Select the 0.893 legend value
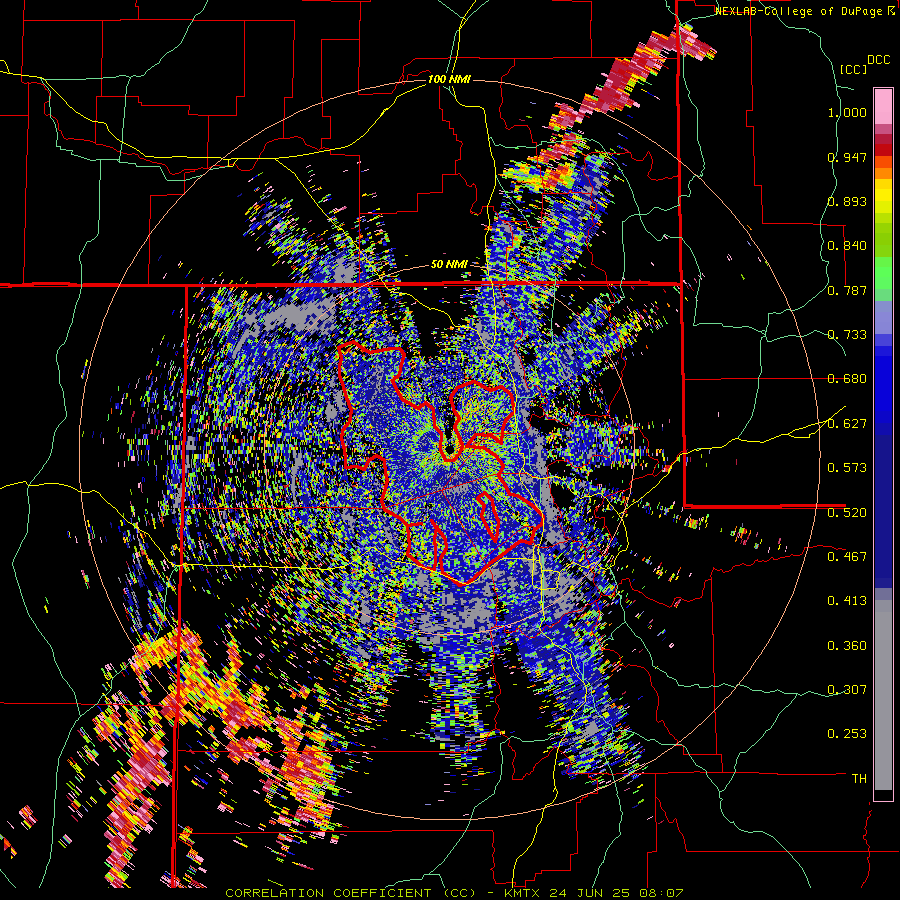The image size is (900, 900). tap(847, 201)
